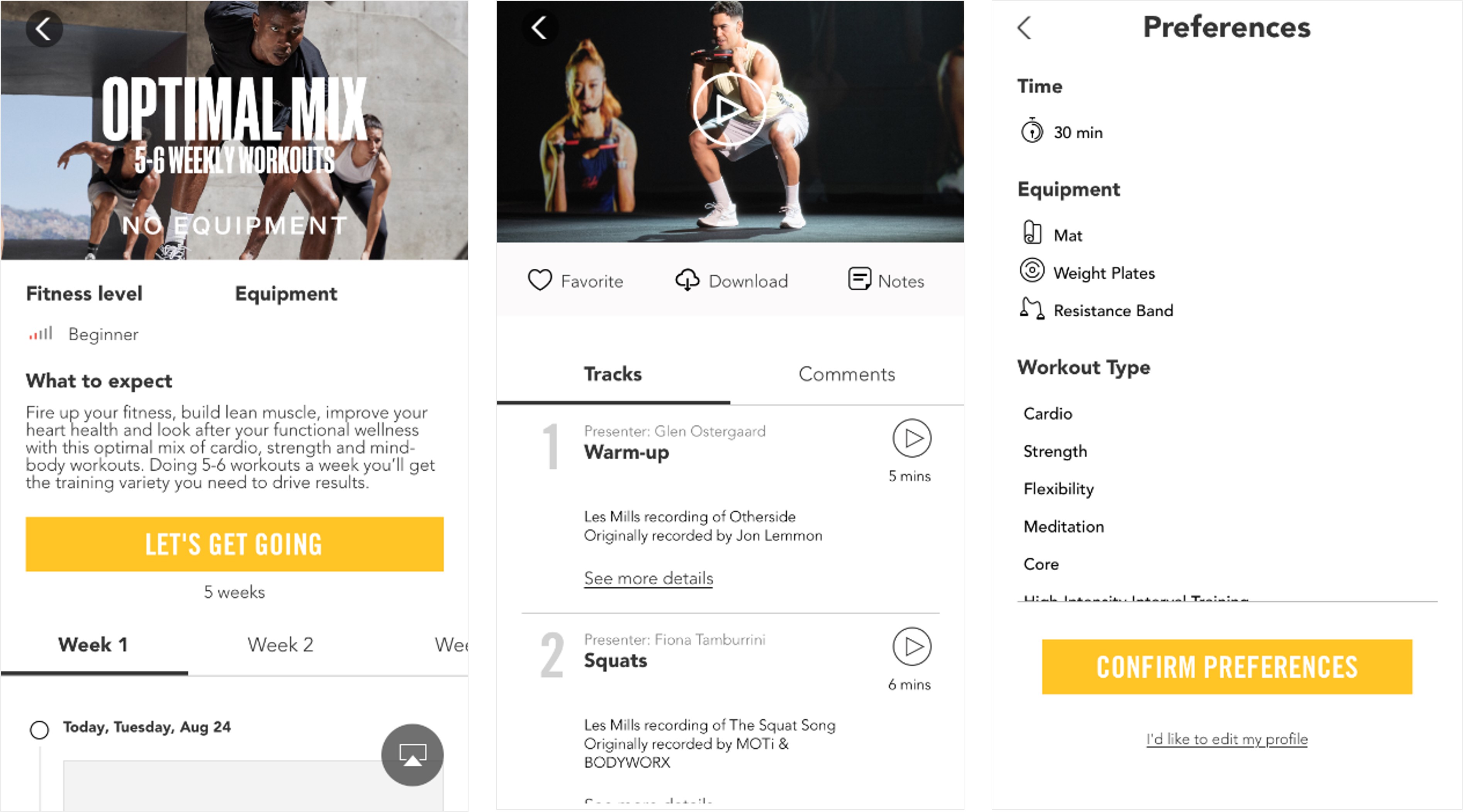Image resolution: width=1463 pixels, height=812 pixels.
Task: Tap the large play button on workout video
Action: coord(729,109)
